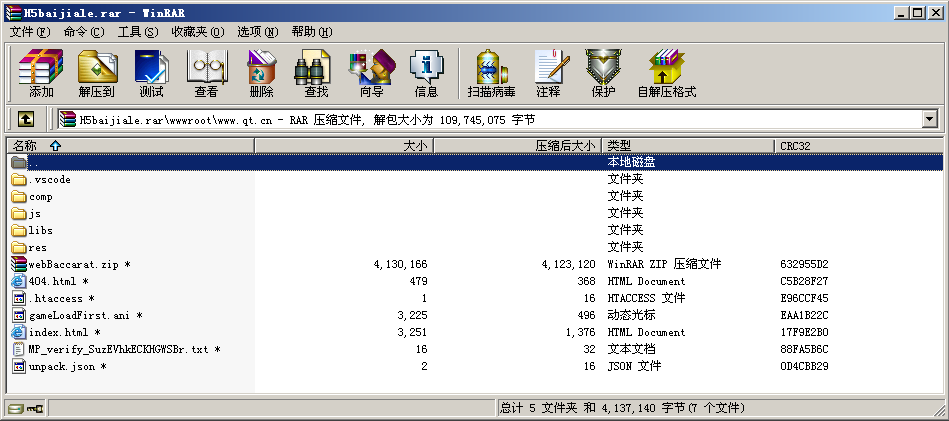Open the Tools (工具) menu
The image size is (949, 421).
pos(138,32)
